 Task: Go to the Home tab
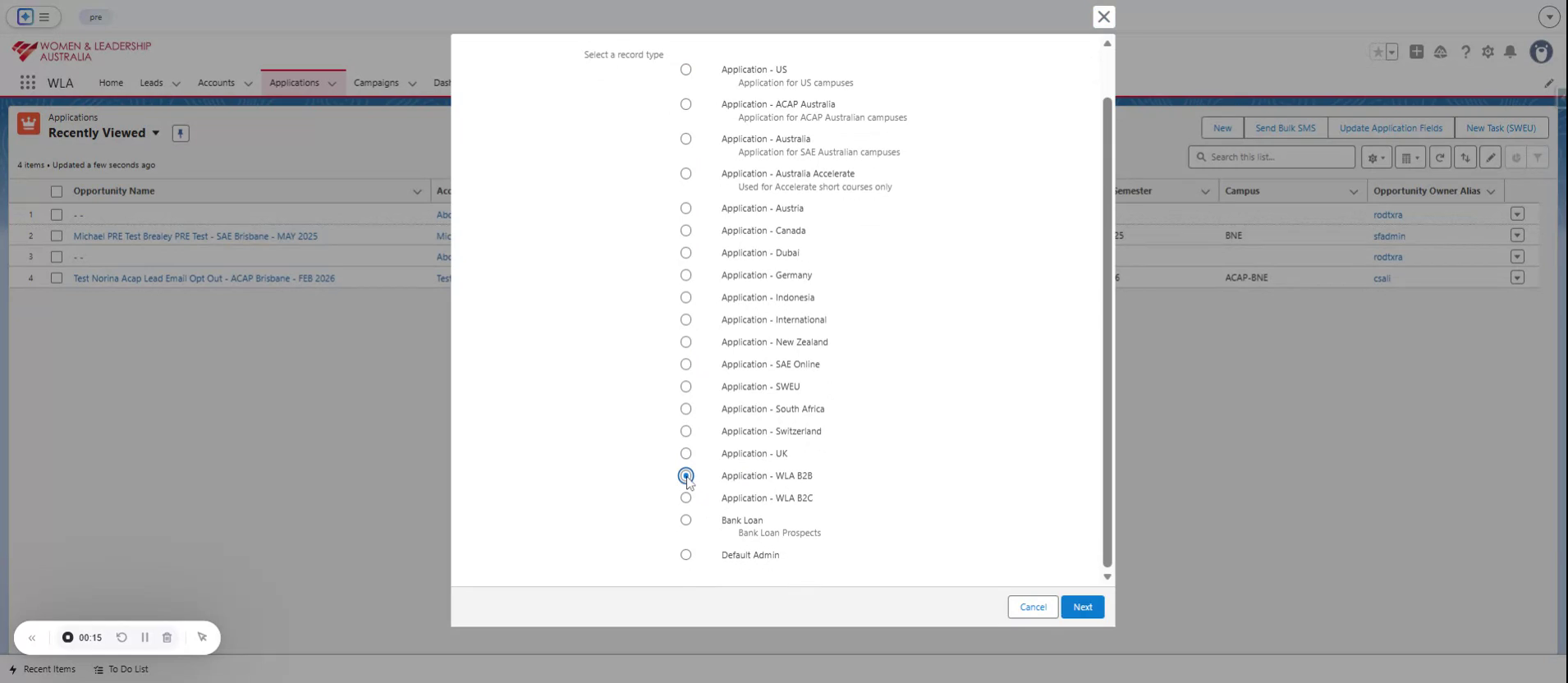pos(111,83)
